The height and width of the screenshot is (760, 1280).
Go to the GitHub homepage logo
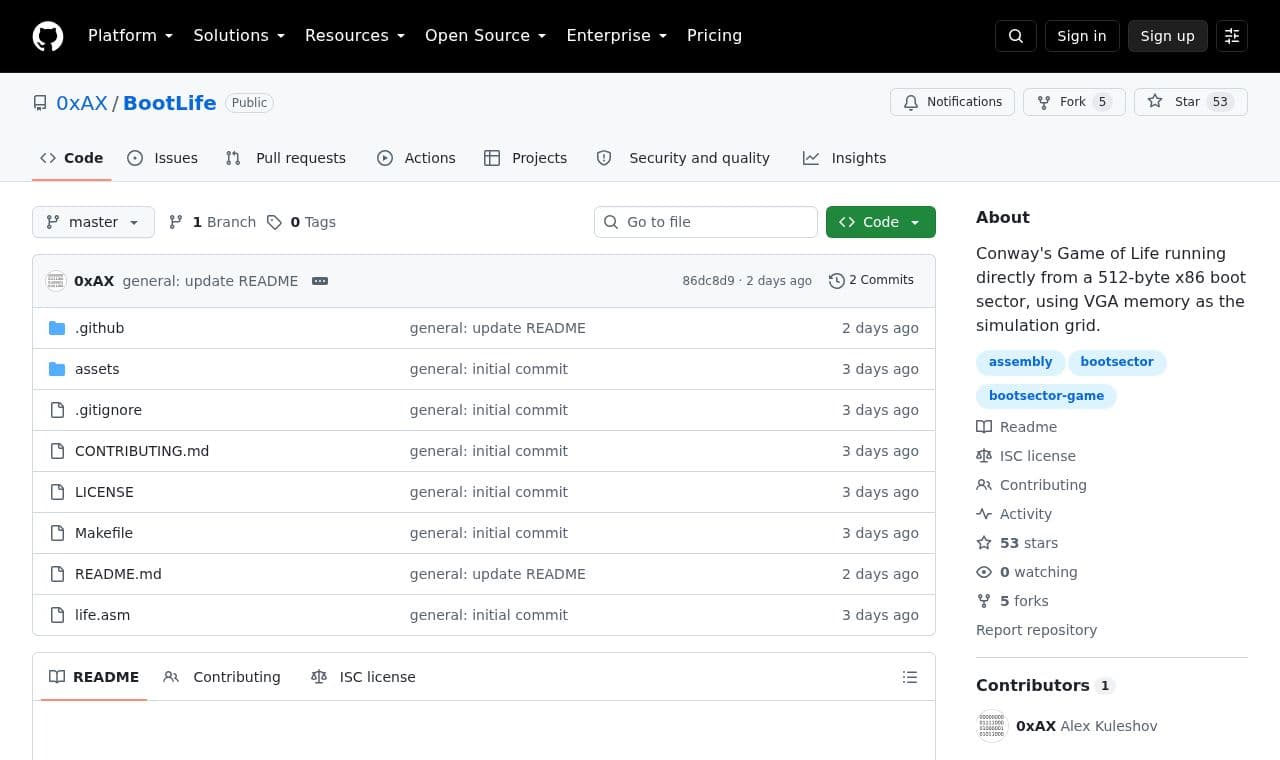(x=48, y=36)
